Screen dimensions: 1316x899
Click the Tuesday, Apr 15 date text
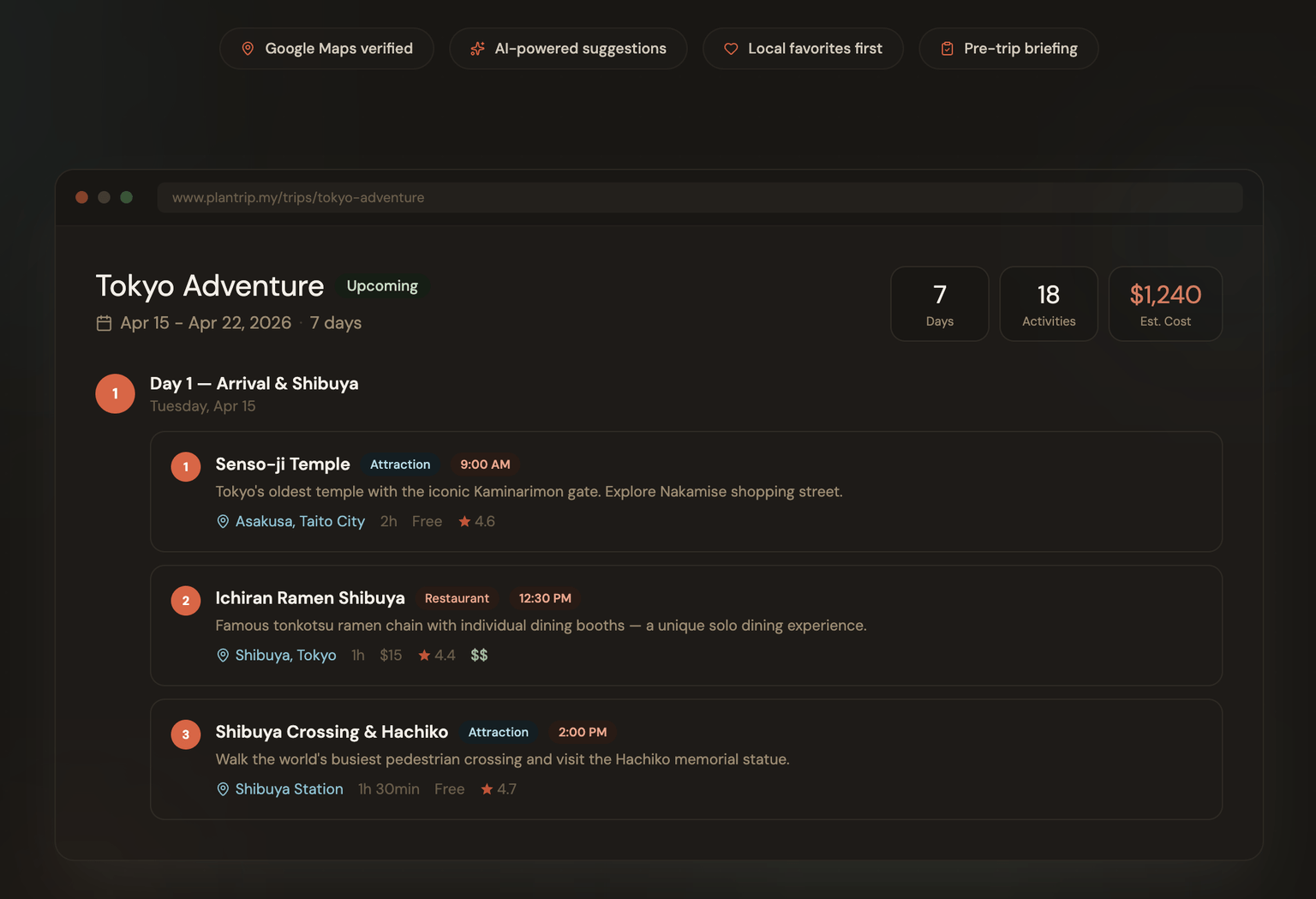pyautogui.click(x=202, y=406)
